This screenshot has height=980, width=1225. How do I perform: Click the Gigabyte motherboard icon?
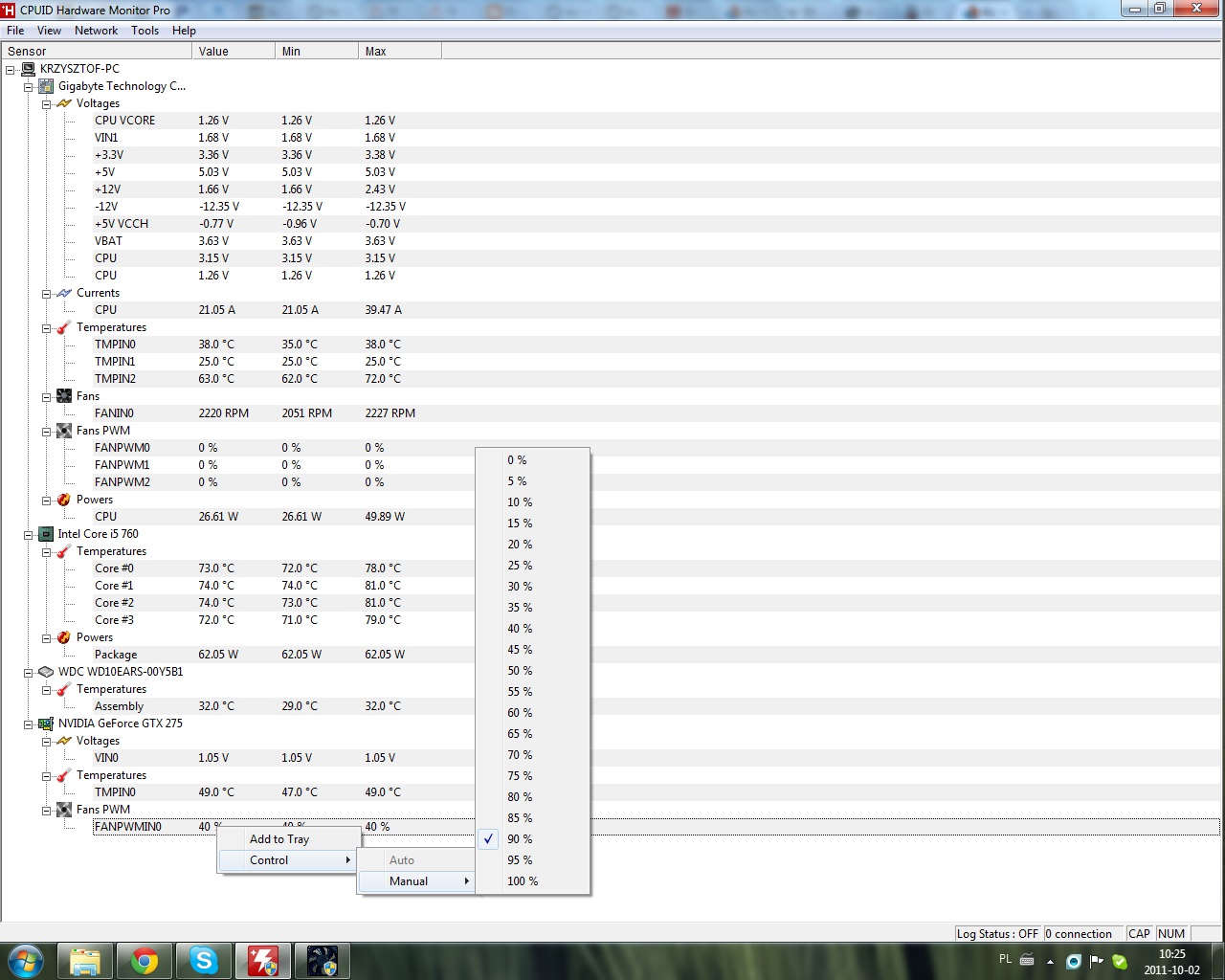[46, 86]
